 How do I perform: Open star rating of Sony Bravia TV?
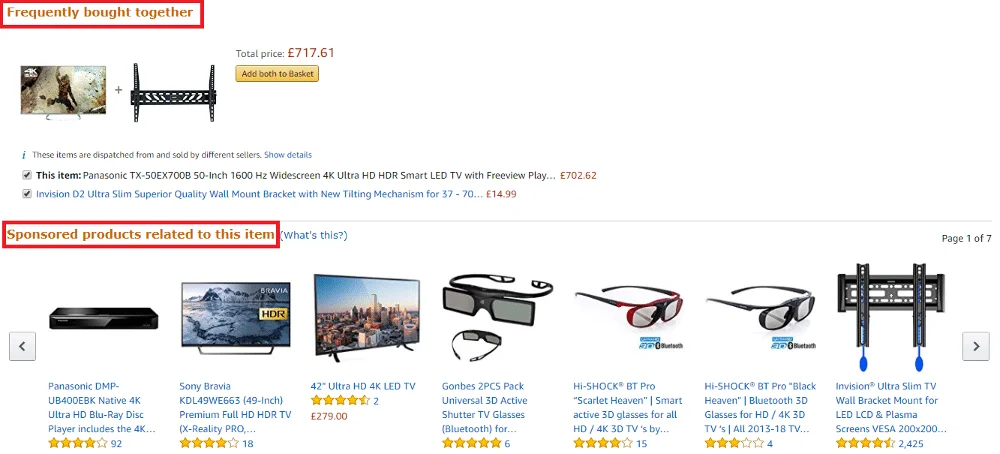(209, 443)
